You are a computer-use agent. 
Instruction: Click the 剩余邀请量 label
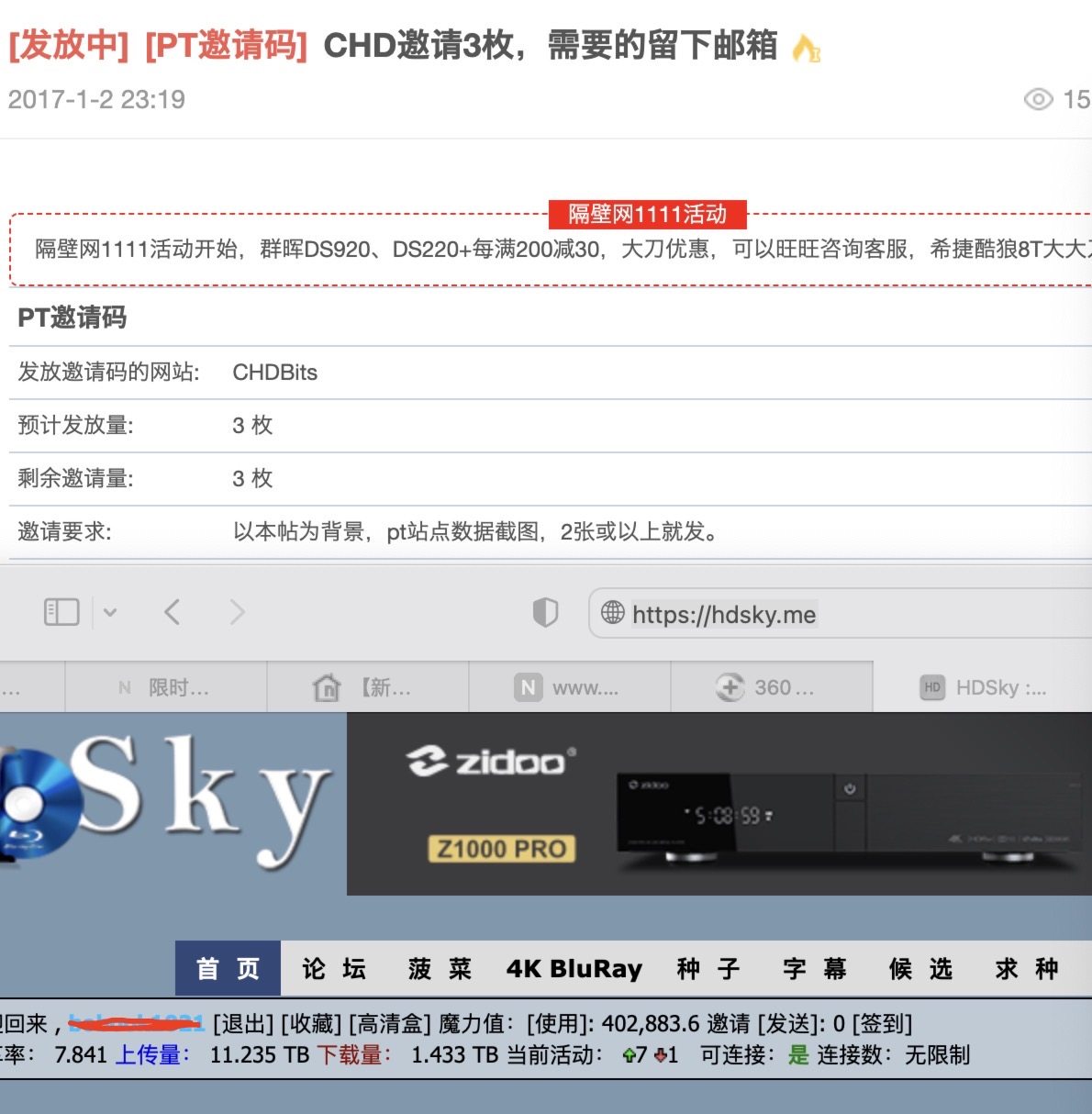[x=76, y=478]
